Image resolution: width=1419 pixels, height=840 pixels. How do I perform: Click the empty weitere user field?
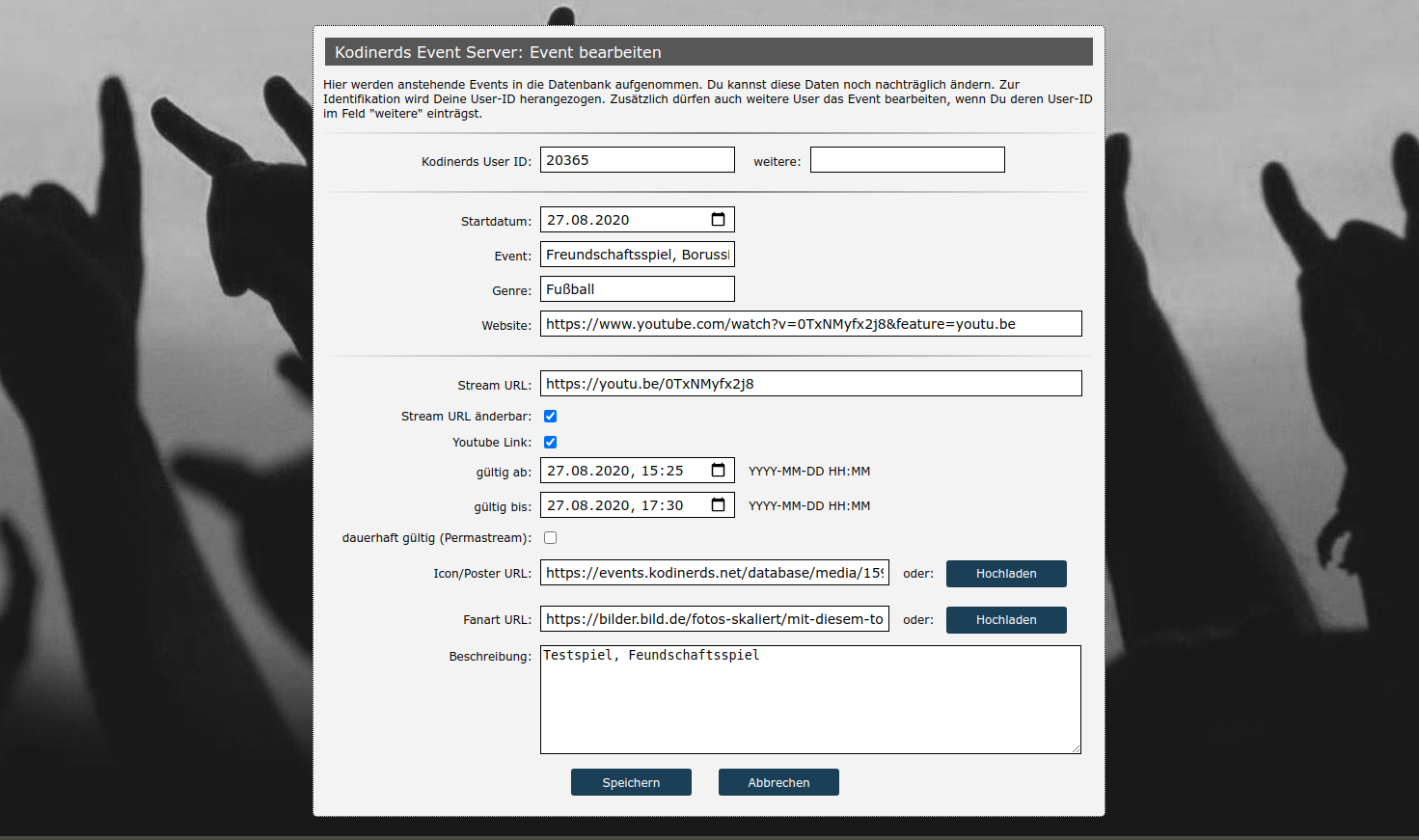tap(908, 160)
